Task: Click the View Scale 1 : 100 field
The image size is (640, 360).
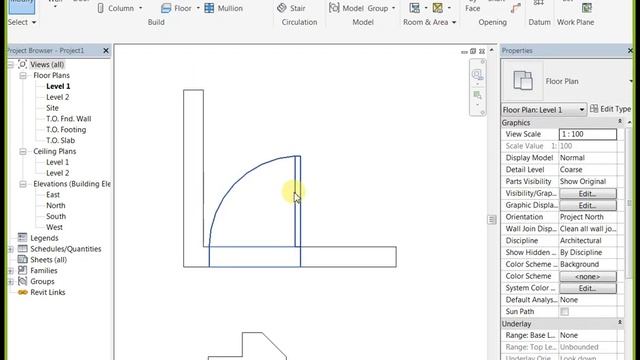Action: coord(588,134)
